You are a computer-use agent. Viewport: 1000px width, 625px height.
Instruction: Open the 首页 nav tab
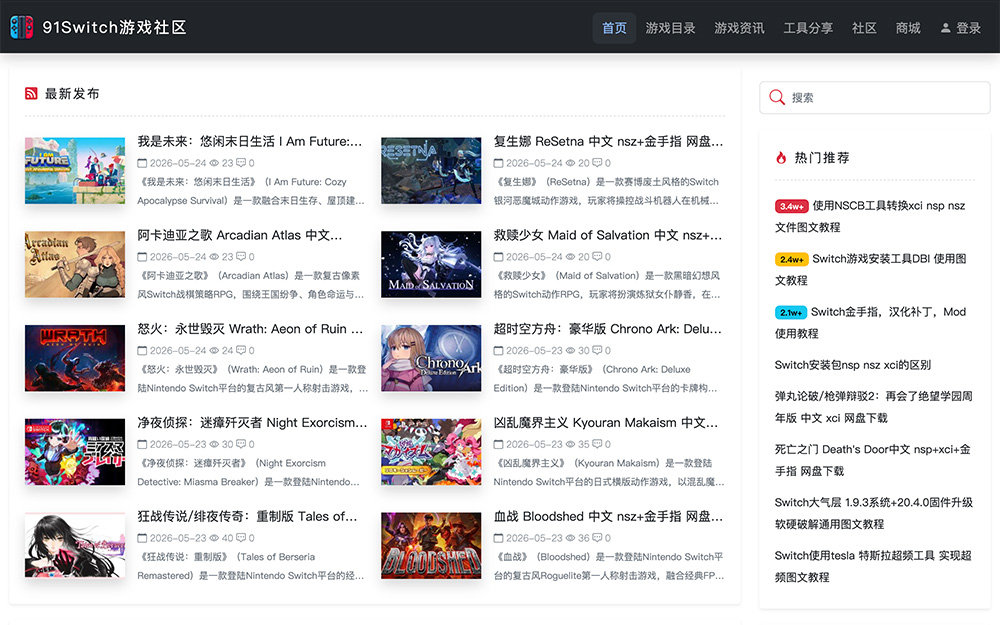pos(614,28)
